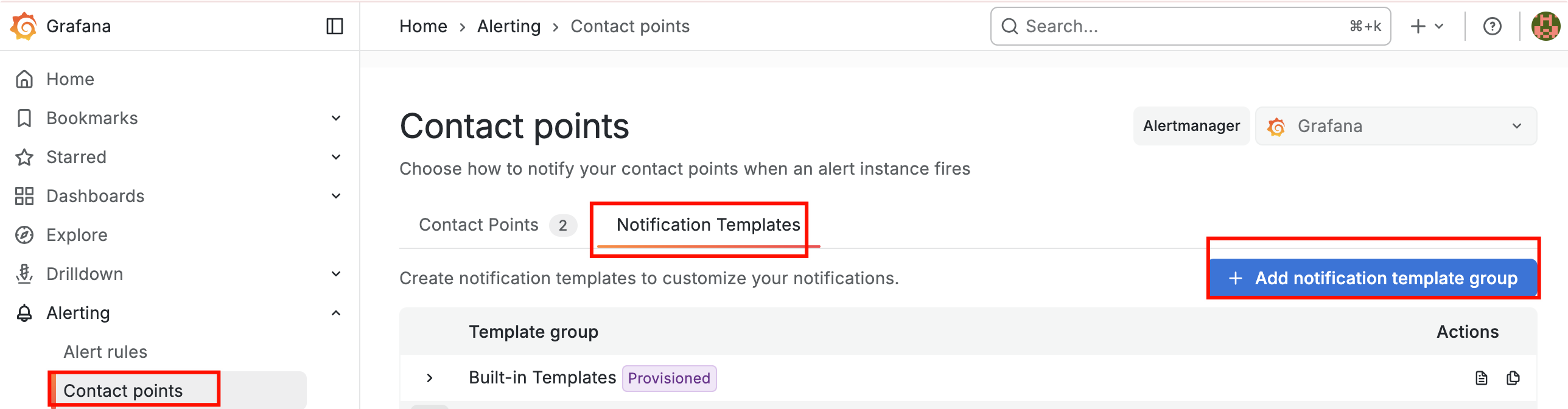Open the user profile avatar

[1545, 26]
